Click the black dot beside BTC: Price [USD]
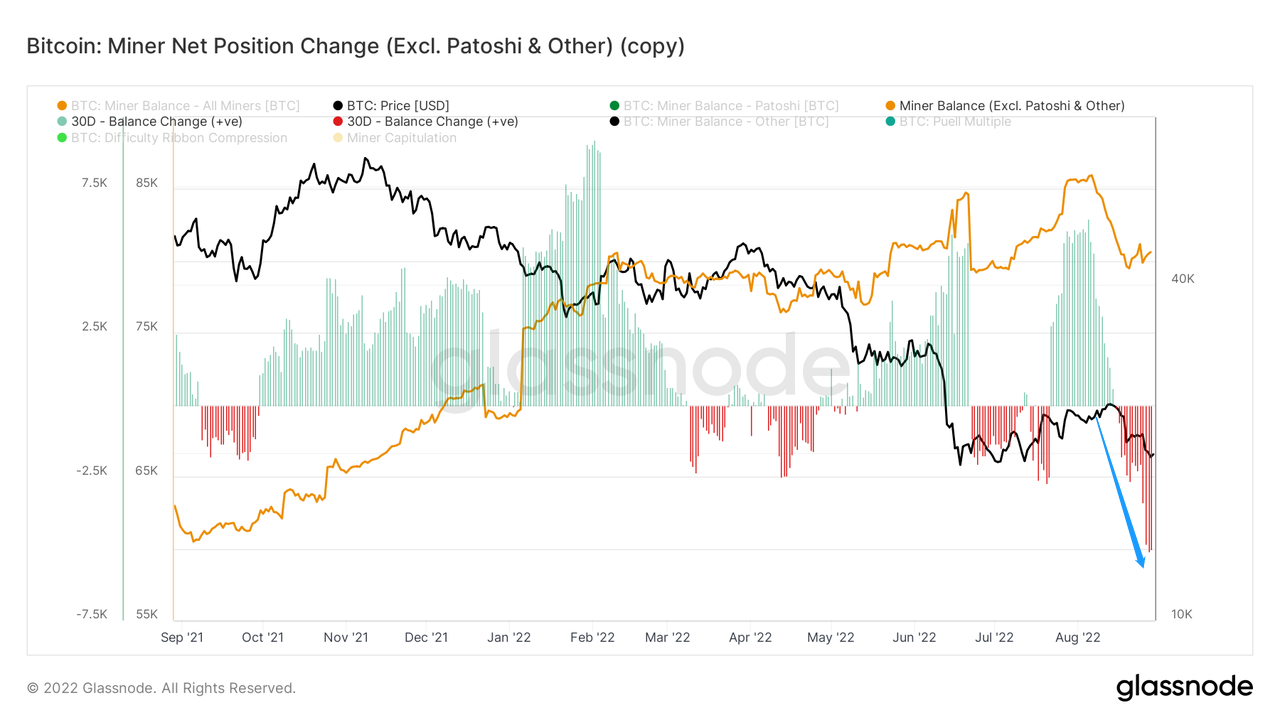1280x720 pixels. tap(338, 106)
